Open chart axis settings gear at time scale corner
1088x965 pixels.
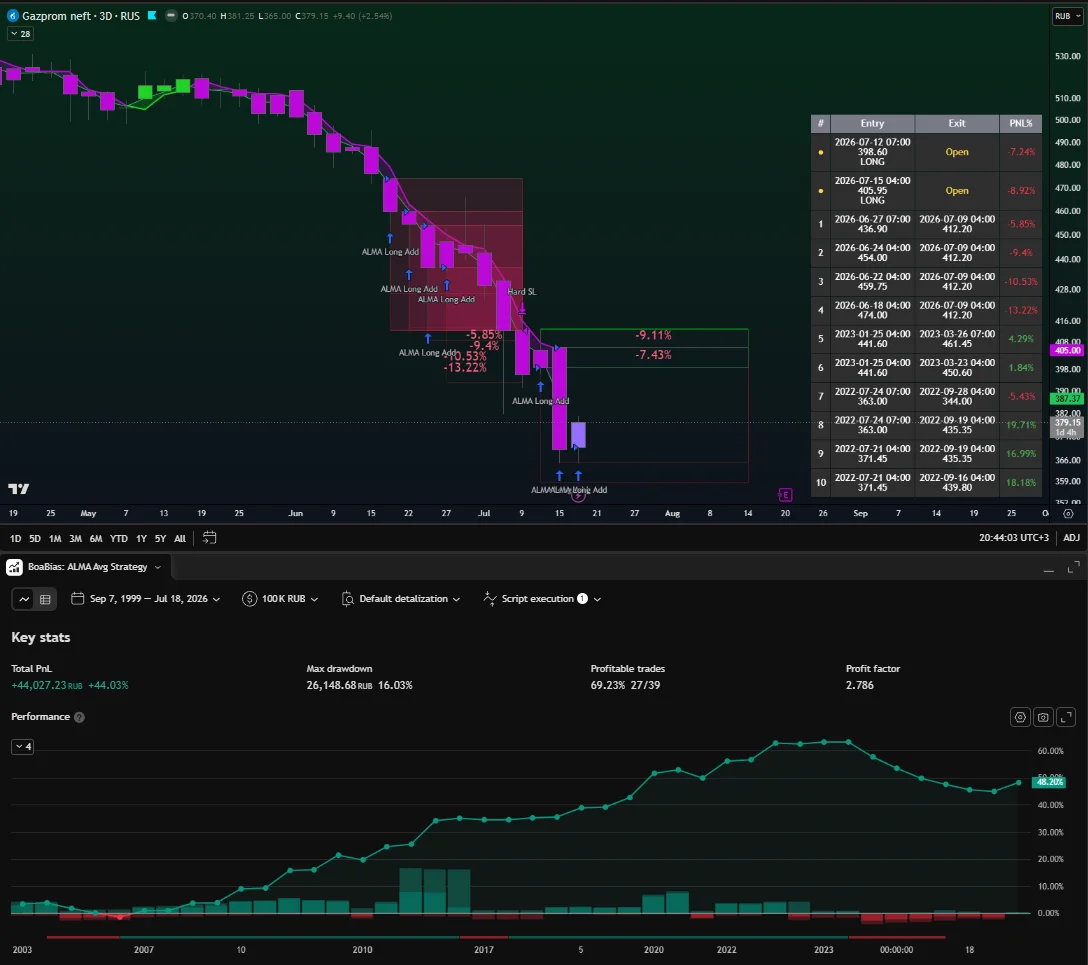[x=1069, y=513]
